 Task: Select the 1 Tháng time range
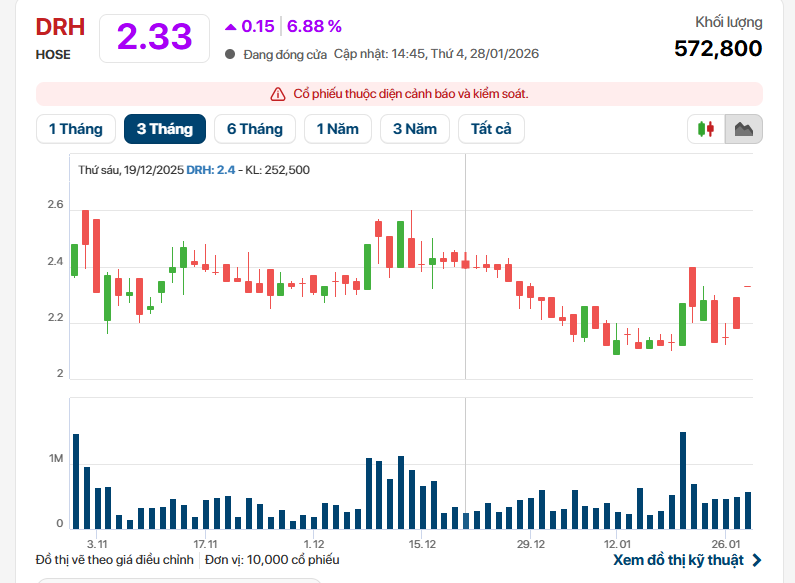74,129
